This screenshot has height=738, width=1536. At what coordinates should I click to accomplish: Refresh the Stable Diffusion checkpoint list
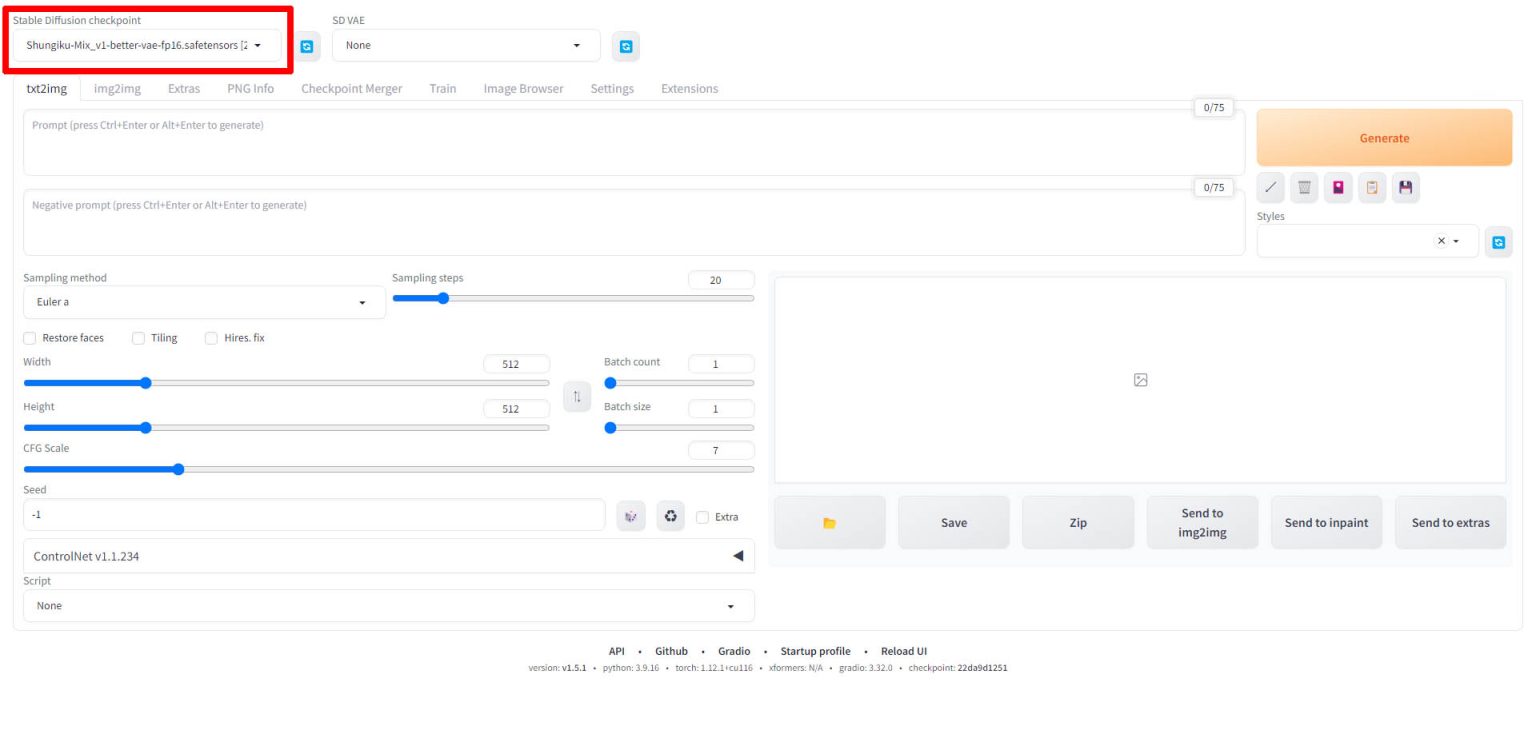306,46
